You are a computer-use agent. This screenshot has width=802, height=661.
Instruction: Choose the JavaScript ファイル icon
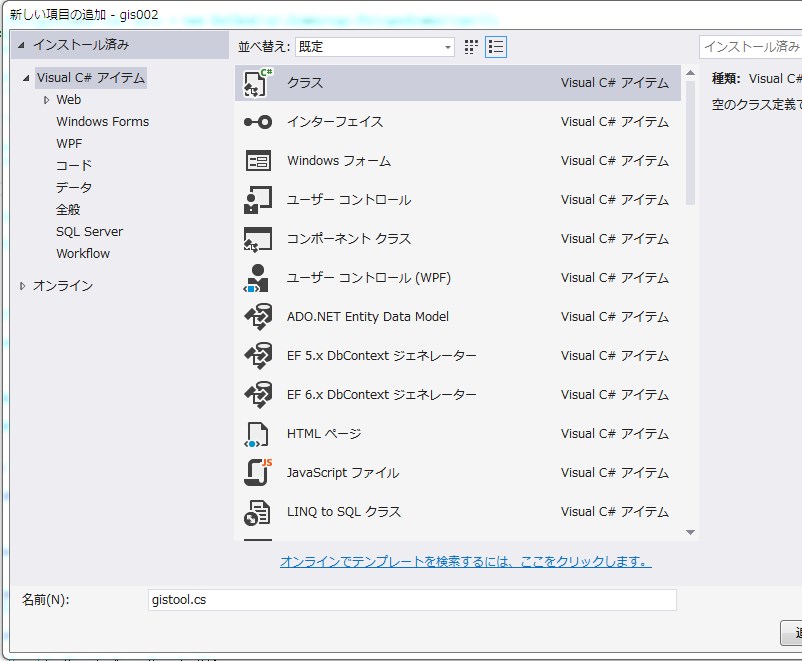point(258,473)
